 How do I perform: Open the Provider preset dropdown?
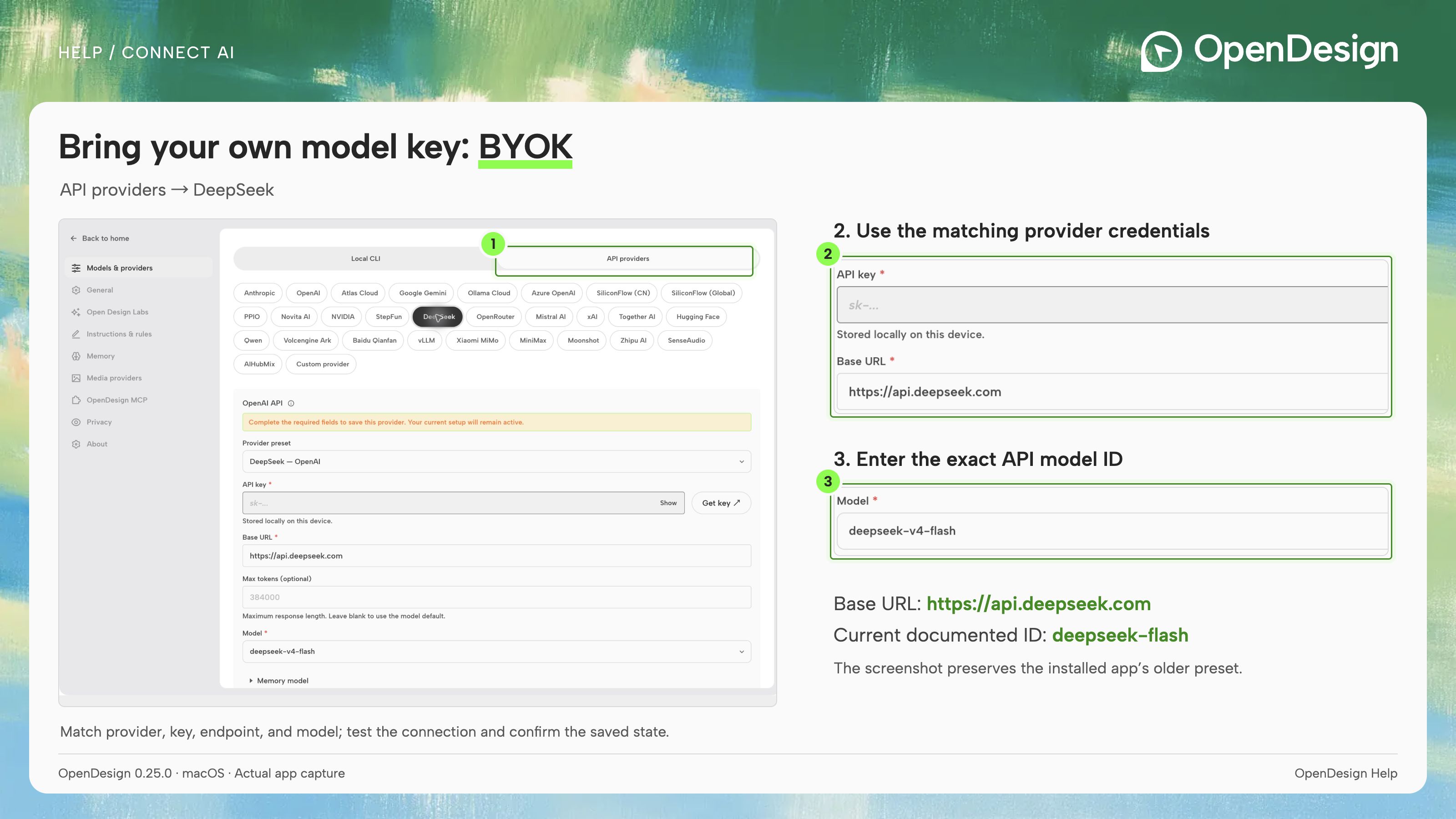(x=496, y=461)
